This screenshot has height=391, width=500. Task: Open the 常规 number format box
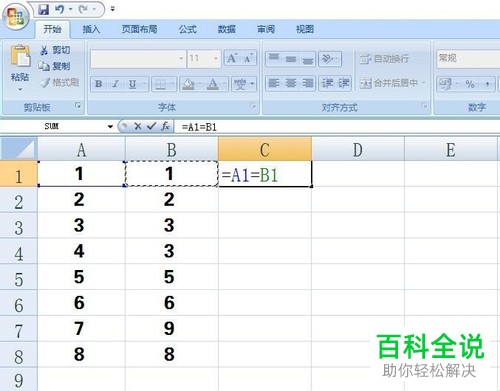point(468,58)
